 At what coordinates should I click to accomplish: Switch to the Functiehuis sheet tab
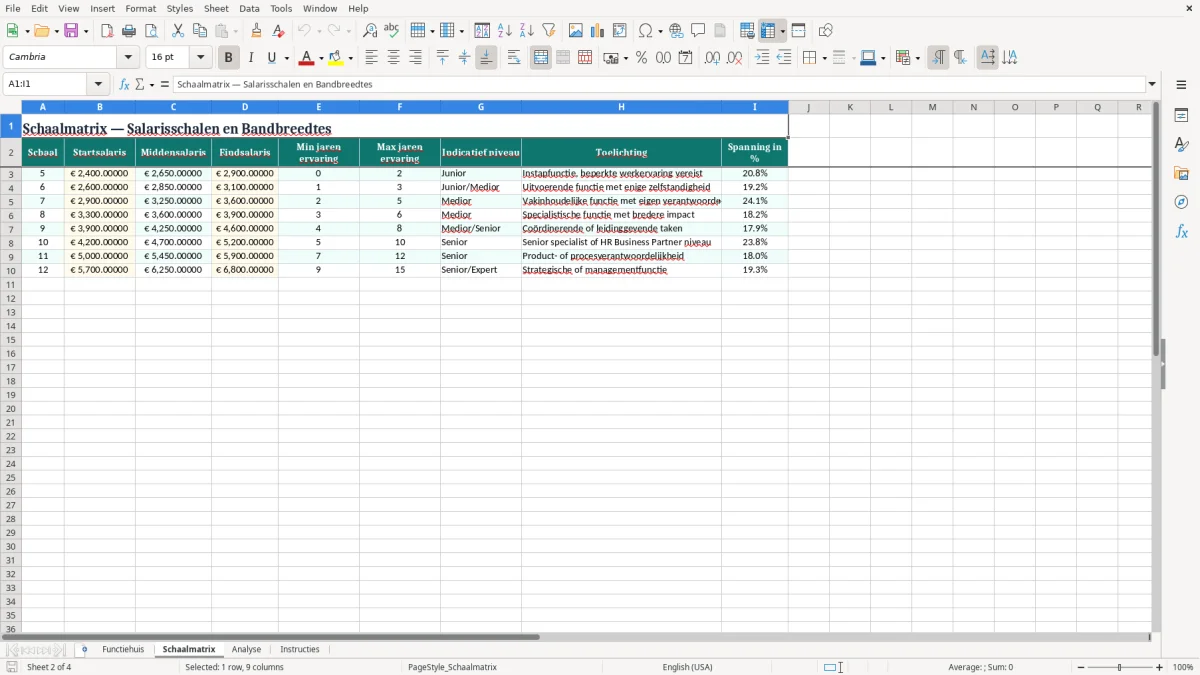coord(123,650)
